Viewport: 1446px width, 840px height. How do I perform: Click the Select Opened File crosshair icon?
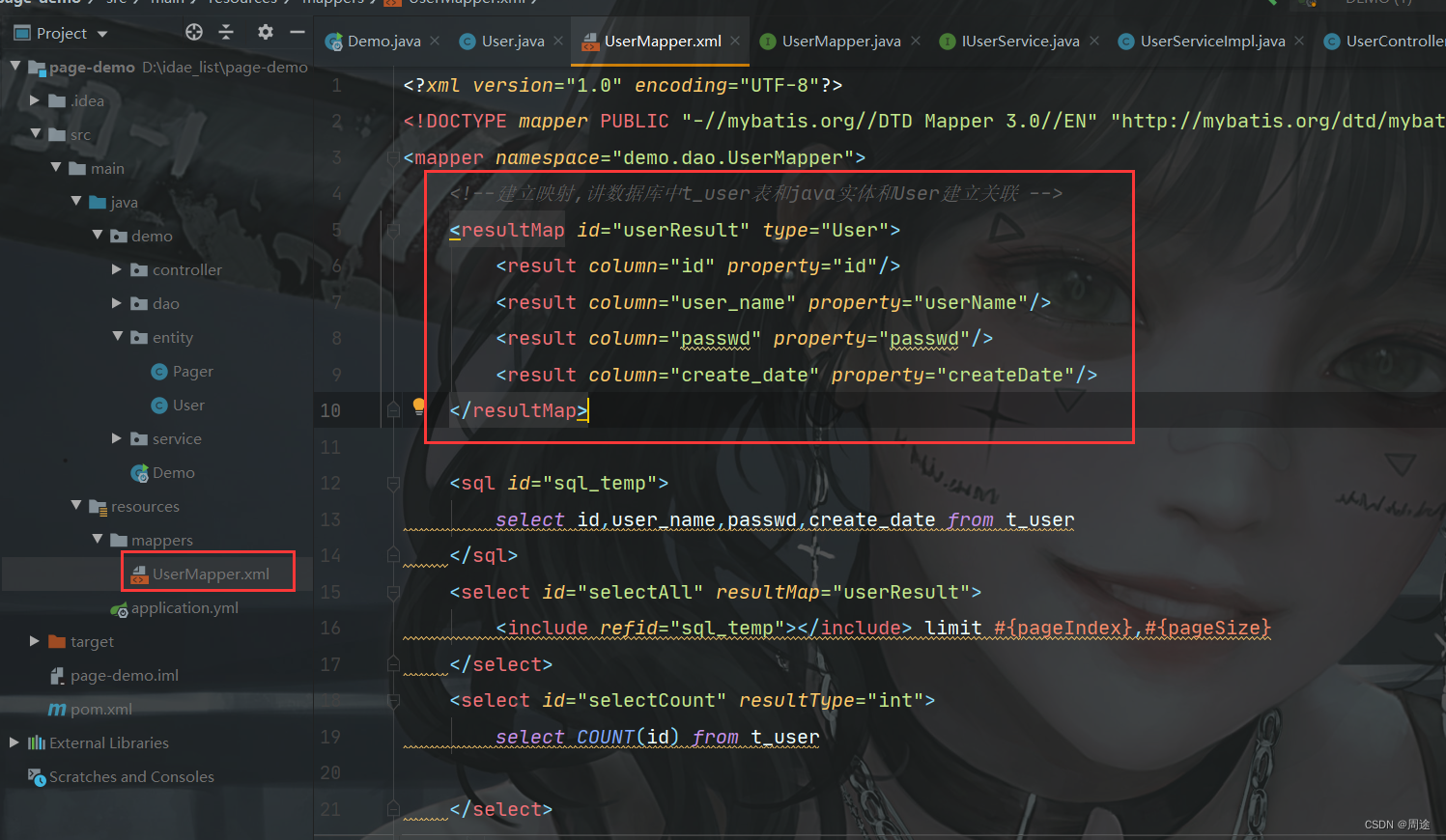193,32
